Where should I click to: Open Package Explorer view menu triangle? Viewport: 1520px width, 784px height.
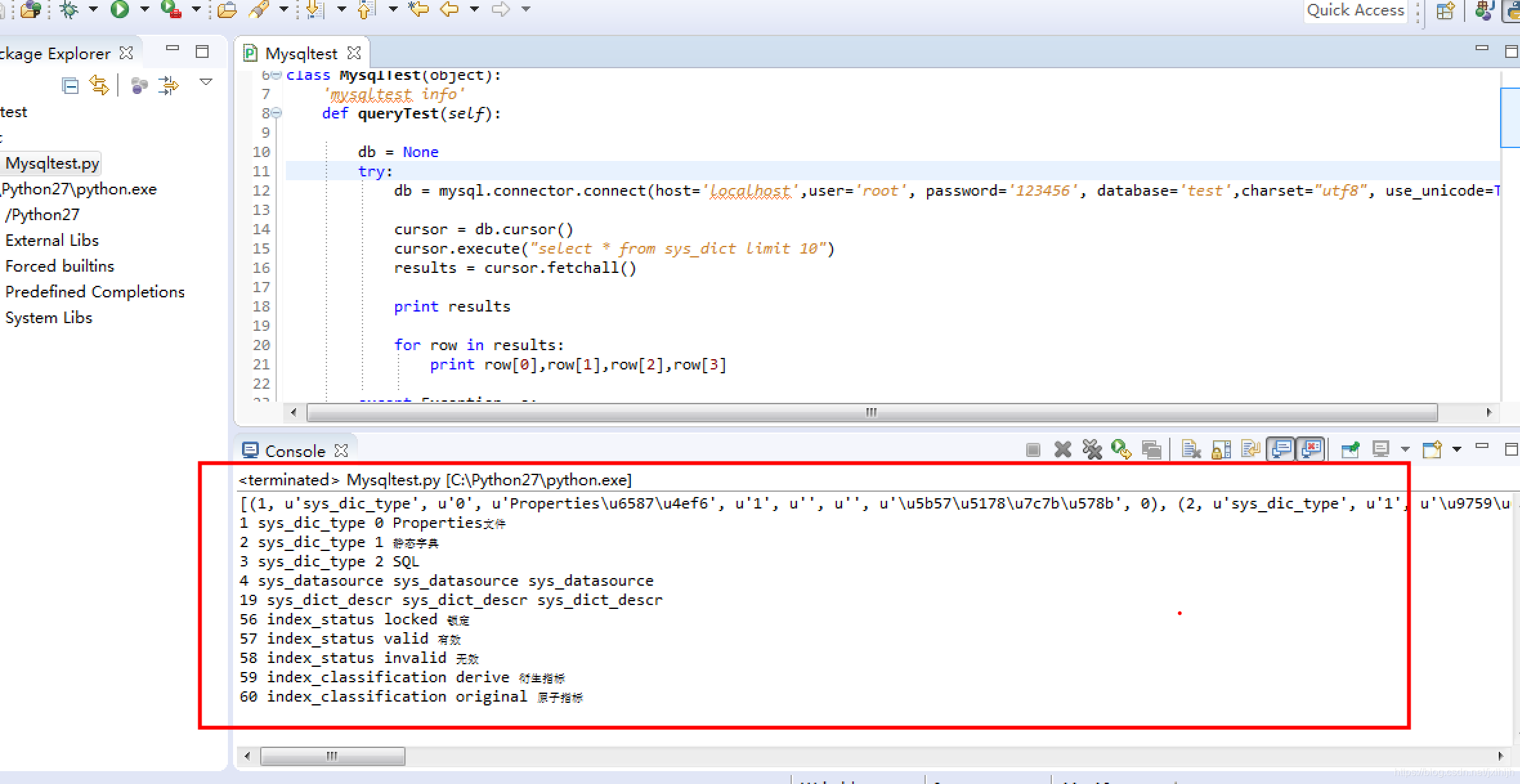[x=206, y=82]
